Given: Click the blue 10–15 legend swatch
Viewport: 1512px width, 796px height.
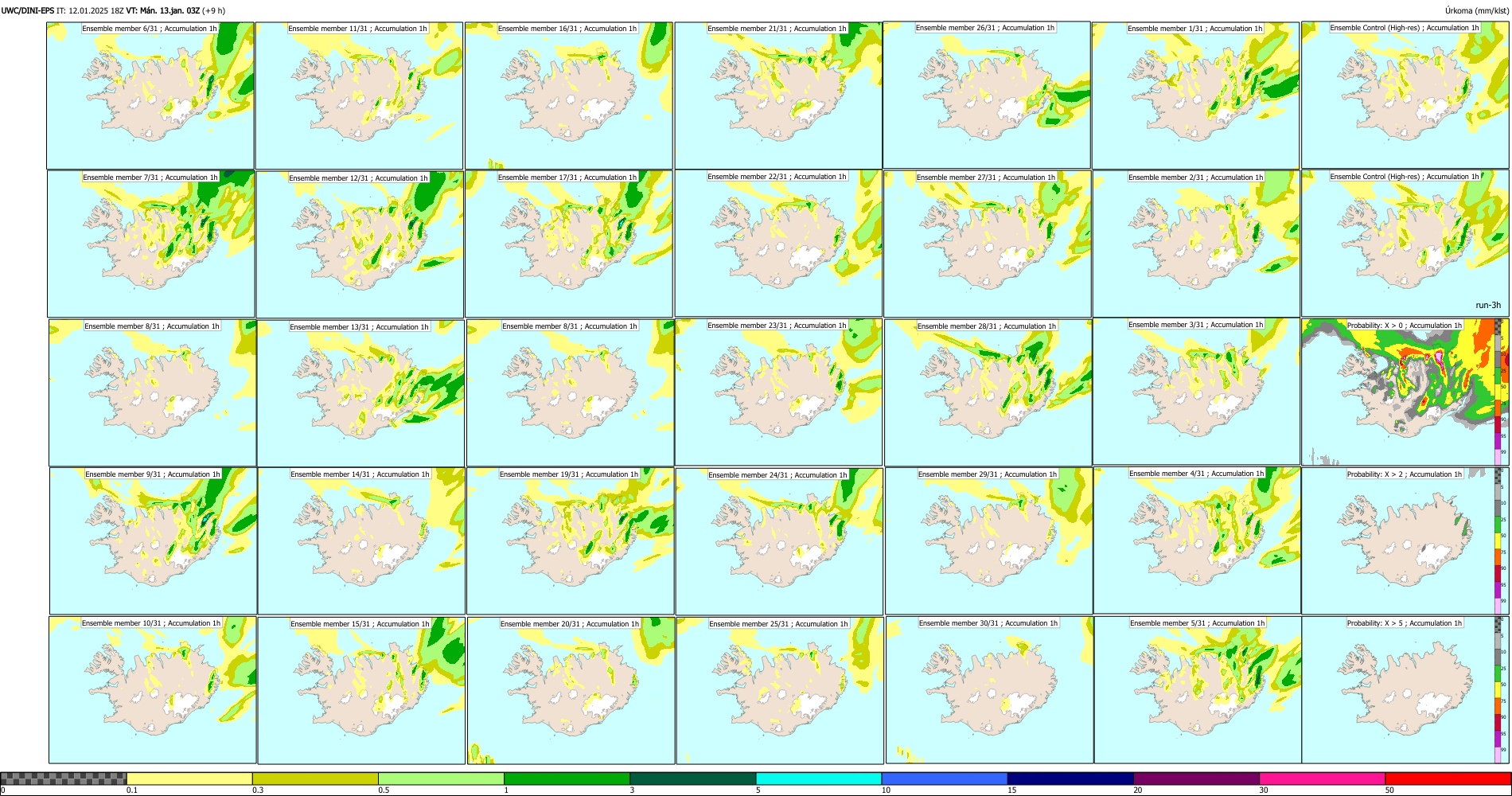Looking at the screenshot, I should (x=945, y=778).
